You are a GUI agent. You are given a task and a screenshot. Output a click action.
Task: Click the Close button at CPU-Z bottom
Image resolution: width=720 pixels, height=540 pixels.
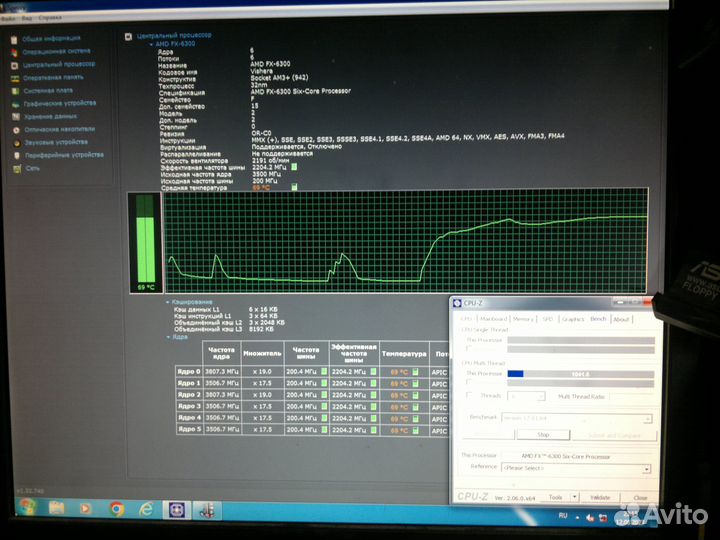coord(640,498)
